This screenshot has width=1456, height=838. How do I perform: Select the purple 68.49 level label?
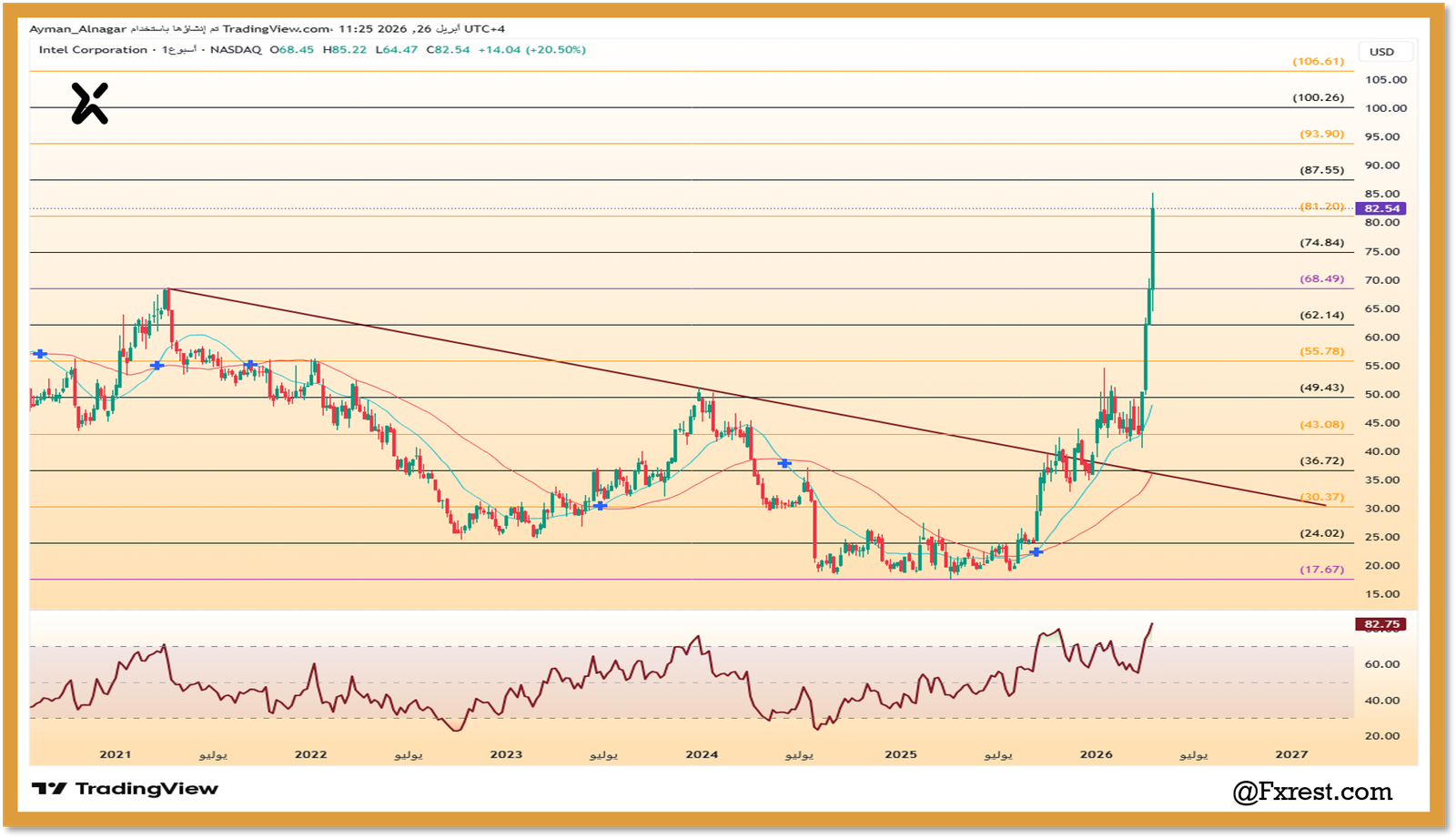(x=1321, y=279)
